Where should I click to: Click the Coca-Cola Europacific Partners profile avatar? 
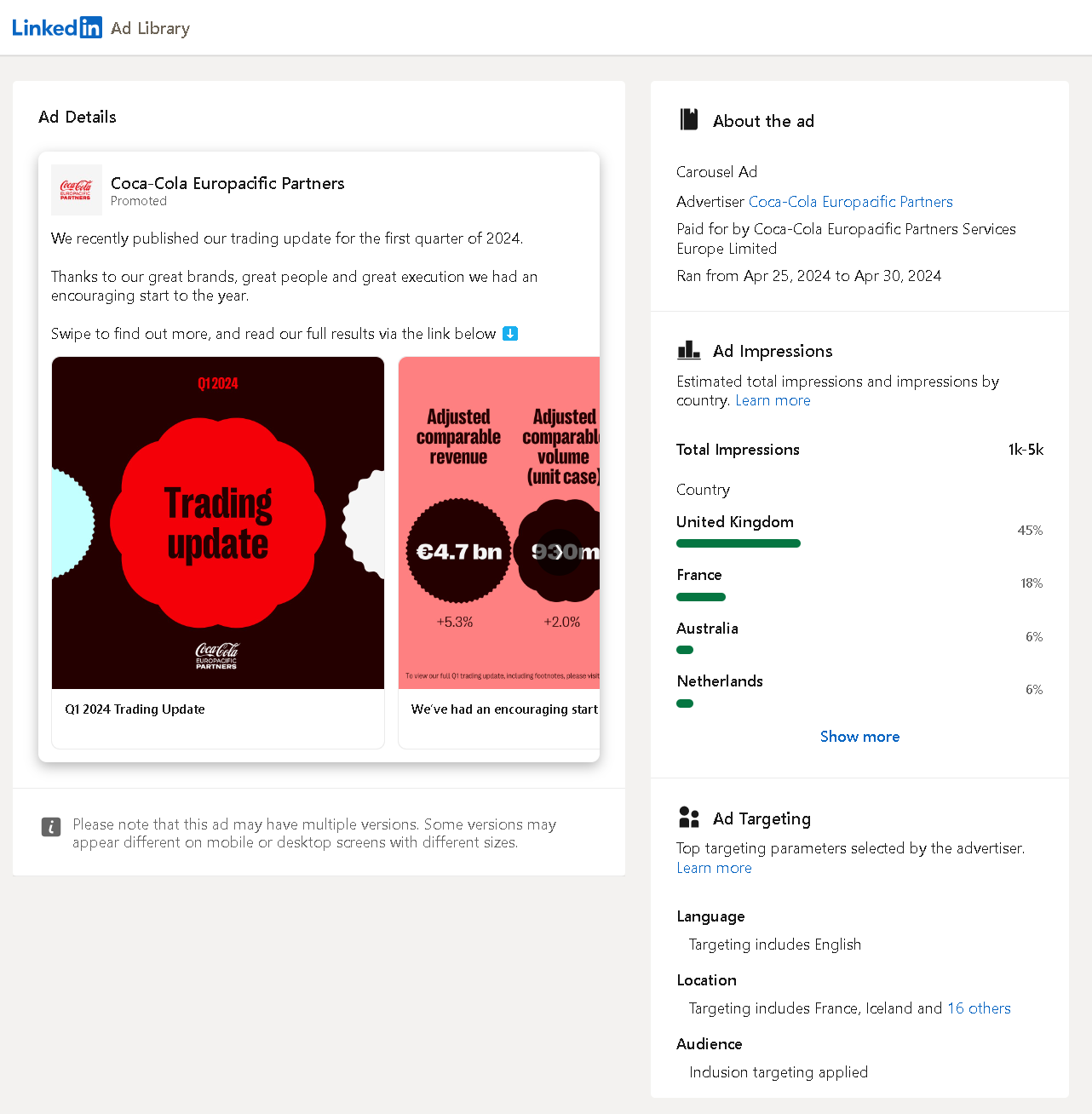(x=76, y=189)
